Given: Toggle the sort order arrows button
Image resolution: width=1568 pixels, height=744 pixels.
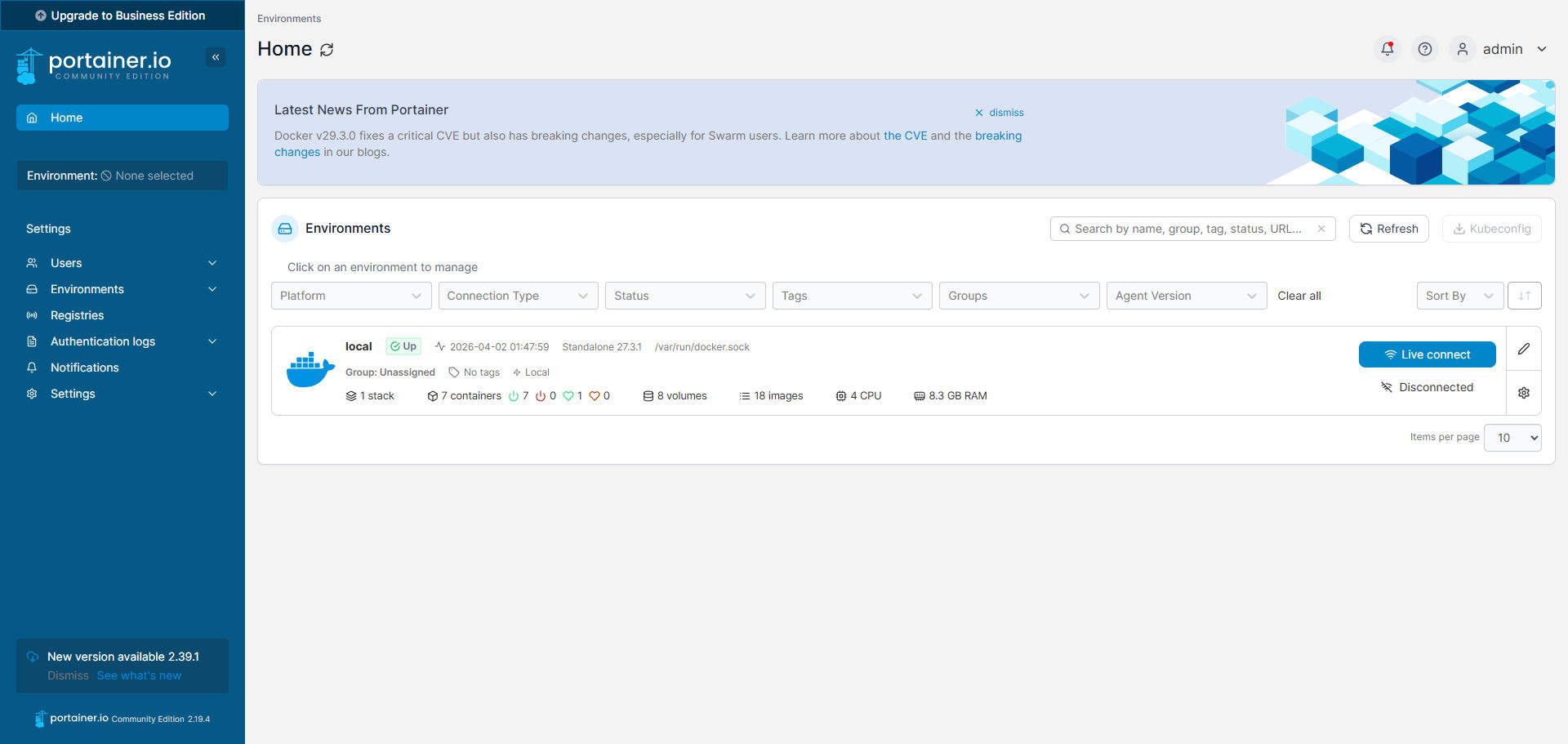Looking at the screenshot, I should click(x=1524, y=296).
